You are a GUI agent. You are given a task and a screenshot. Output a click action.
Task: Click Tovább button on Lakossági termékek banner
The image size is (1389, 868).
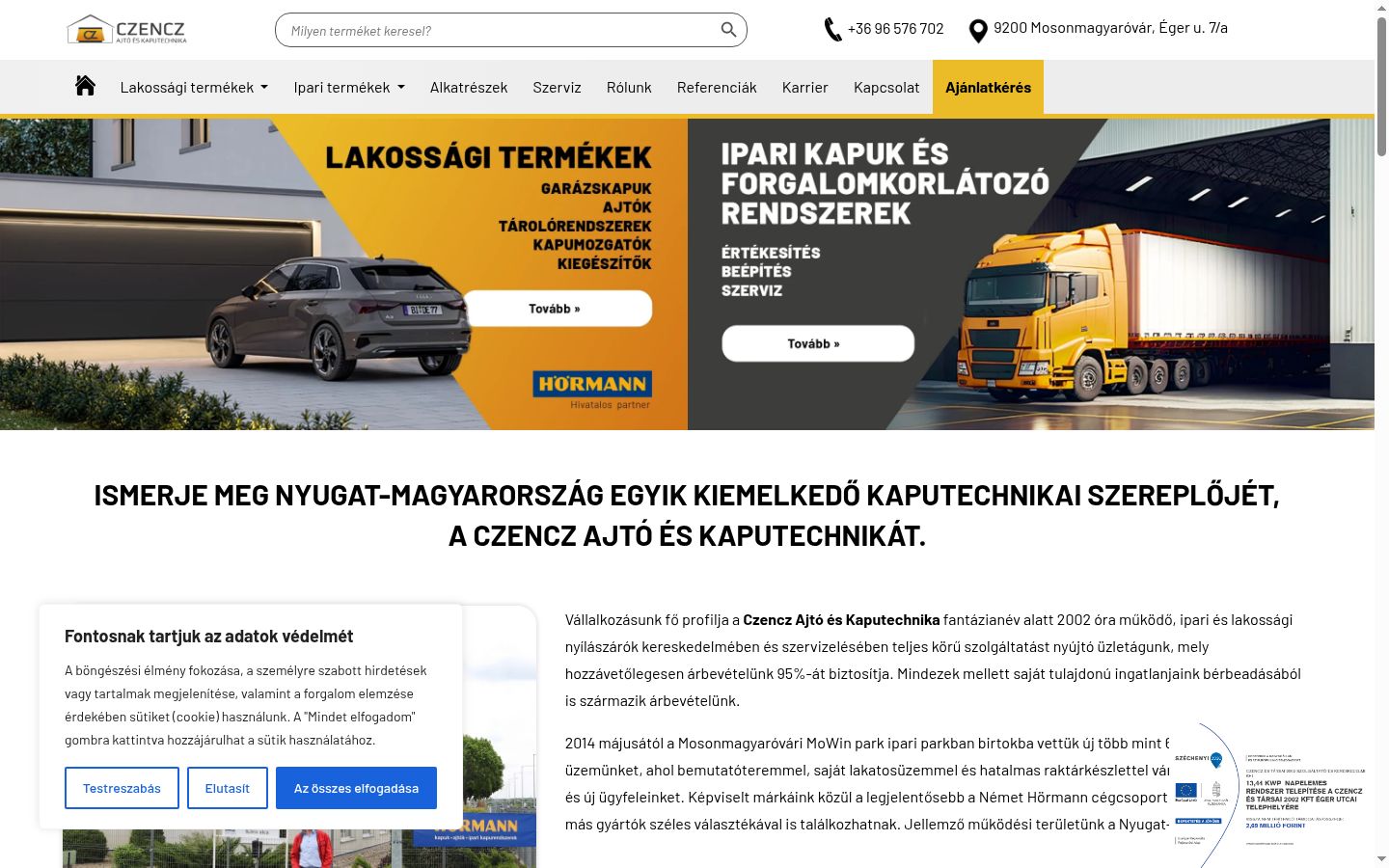point(555,309)
